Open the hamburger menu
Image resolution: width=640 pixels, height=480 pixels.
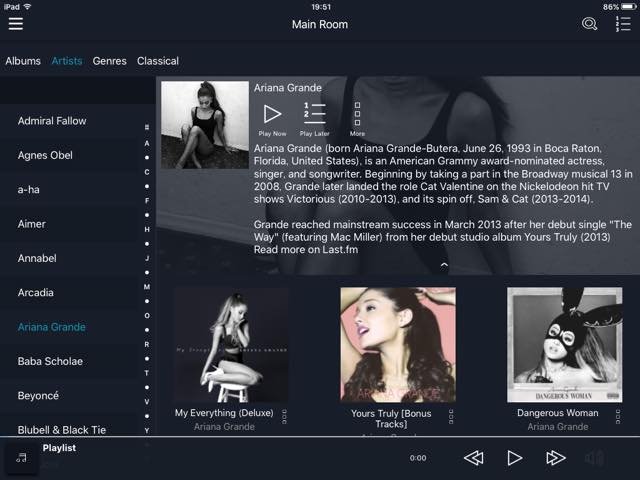tap(16, 24)
